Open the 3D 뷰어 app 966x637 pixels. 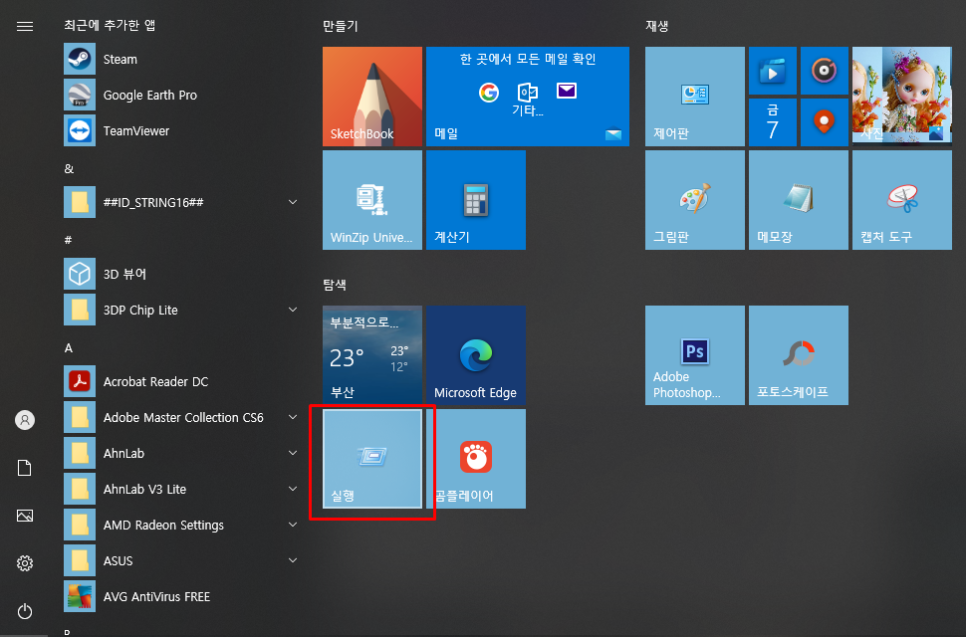182,274
